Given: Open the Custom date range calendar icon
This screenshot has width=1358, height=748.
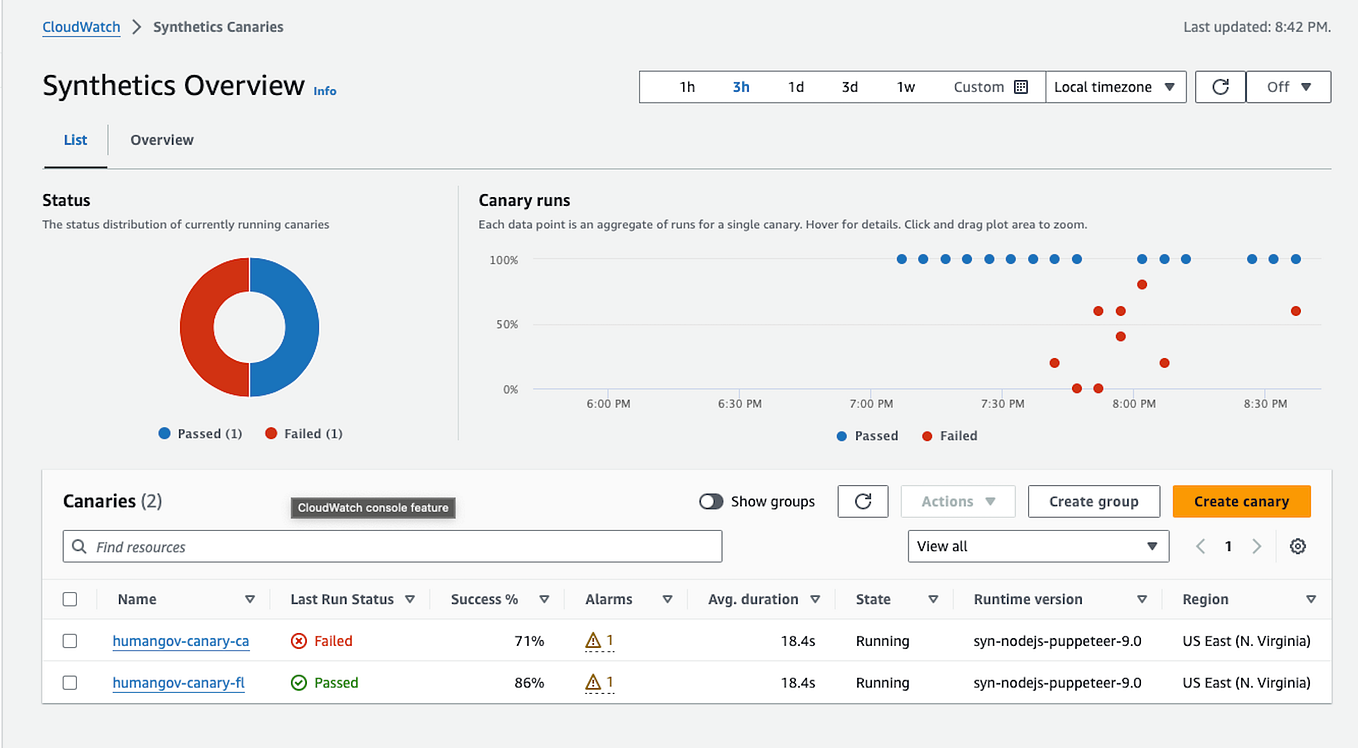Looking at the screenshot, I should point(1021,87).
